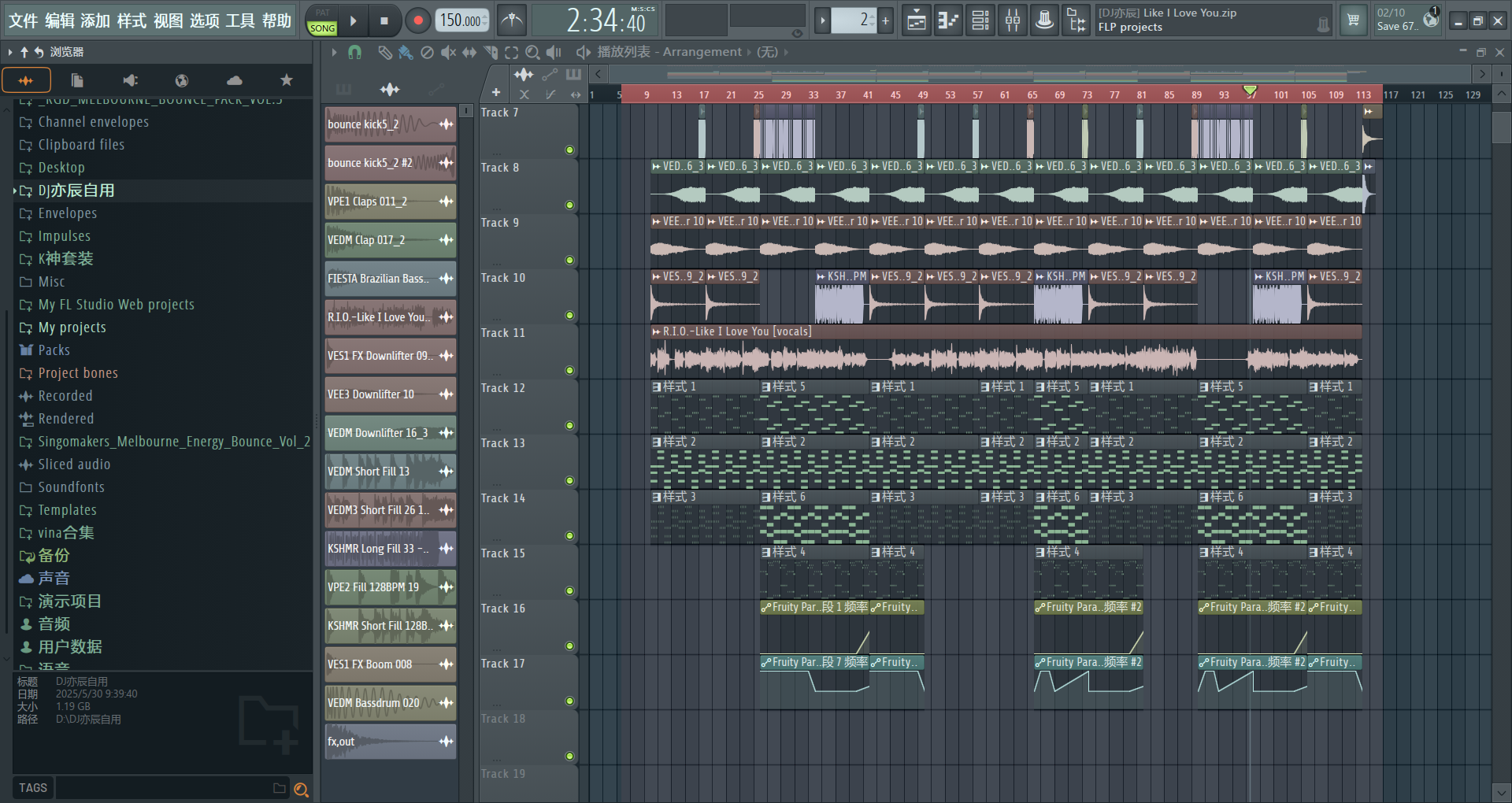
Task: Show browser starred favorites tab
Action: click(287, 80)
